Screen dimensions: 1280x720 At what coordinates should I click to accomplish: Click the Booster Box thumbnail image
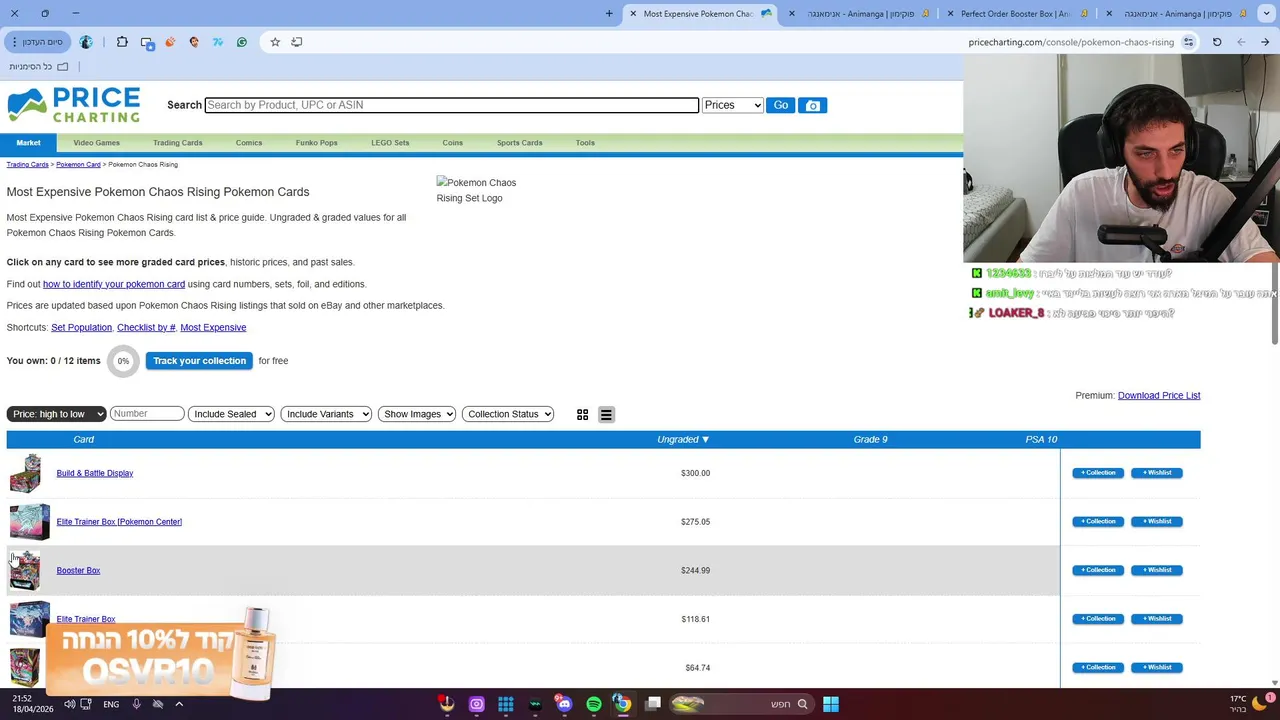click(x=25, y=570)
